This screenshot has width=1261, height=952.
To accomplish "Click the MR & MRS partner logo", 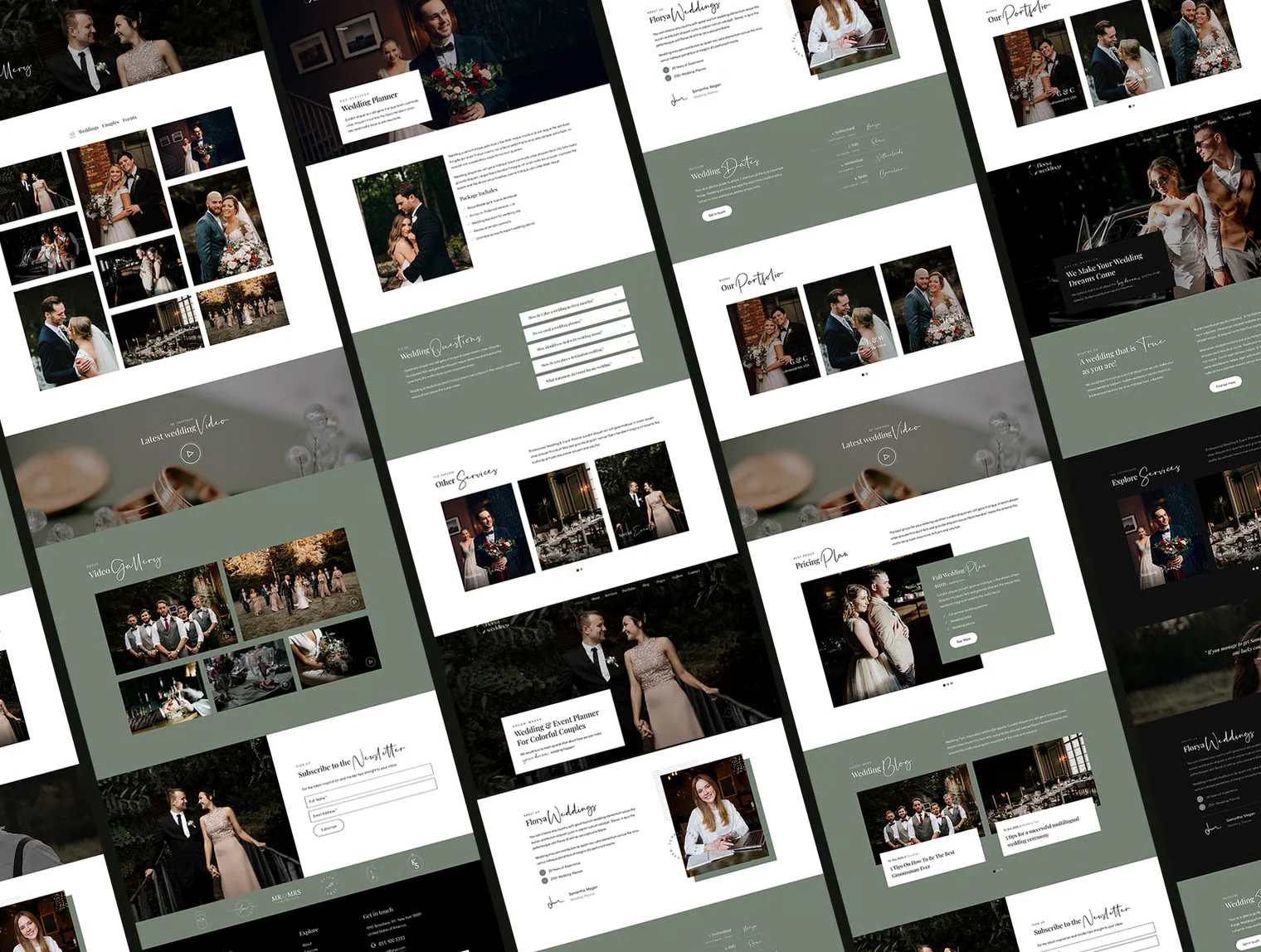I will 286,896.
